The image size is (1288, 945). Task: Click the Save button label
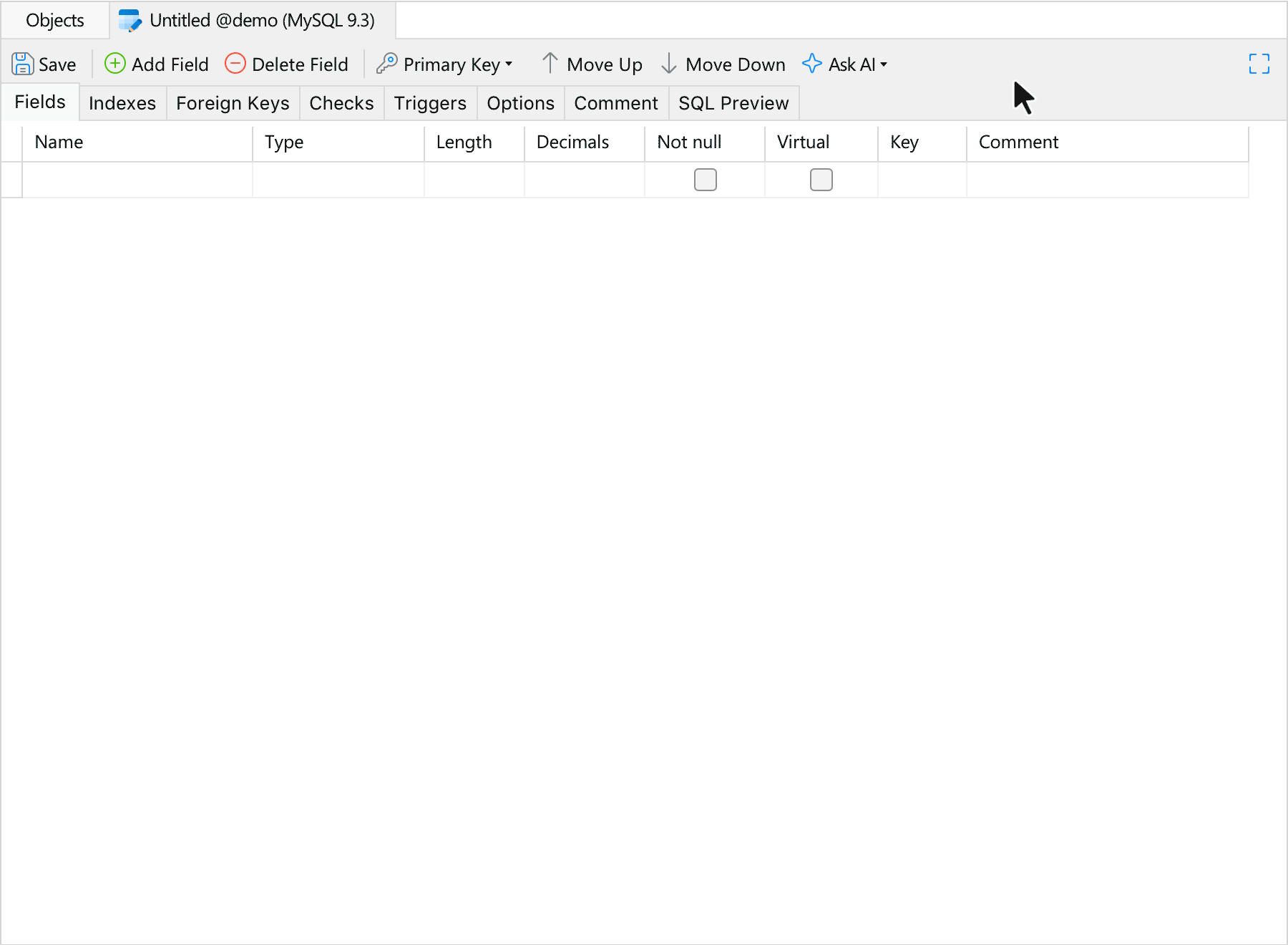pos(57,64)
